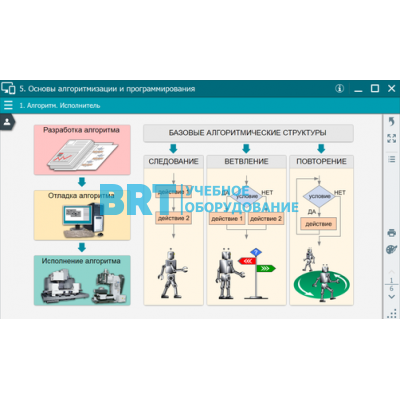Go to previous page with up chevron

tap(392, 271)
